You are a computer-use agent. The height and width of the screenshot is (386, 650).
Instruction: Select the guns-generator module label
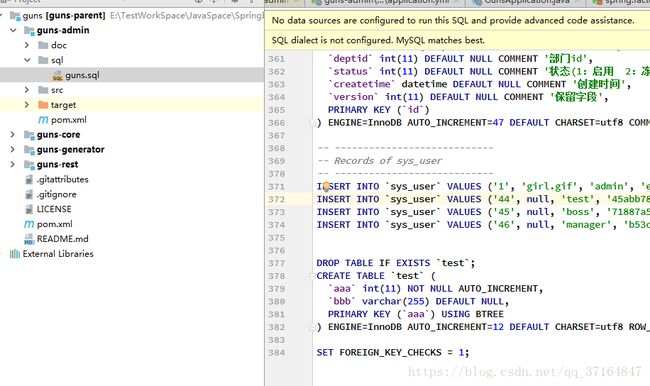pyautogui.click(x=70, y=149)
